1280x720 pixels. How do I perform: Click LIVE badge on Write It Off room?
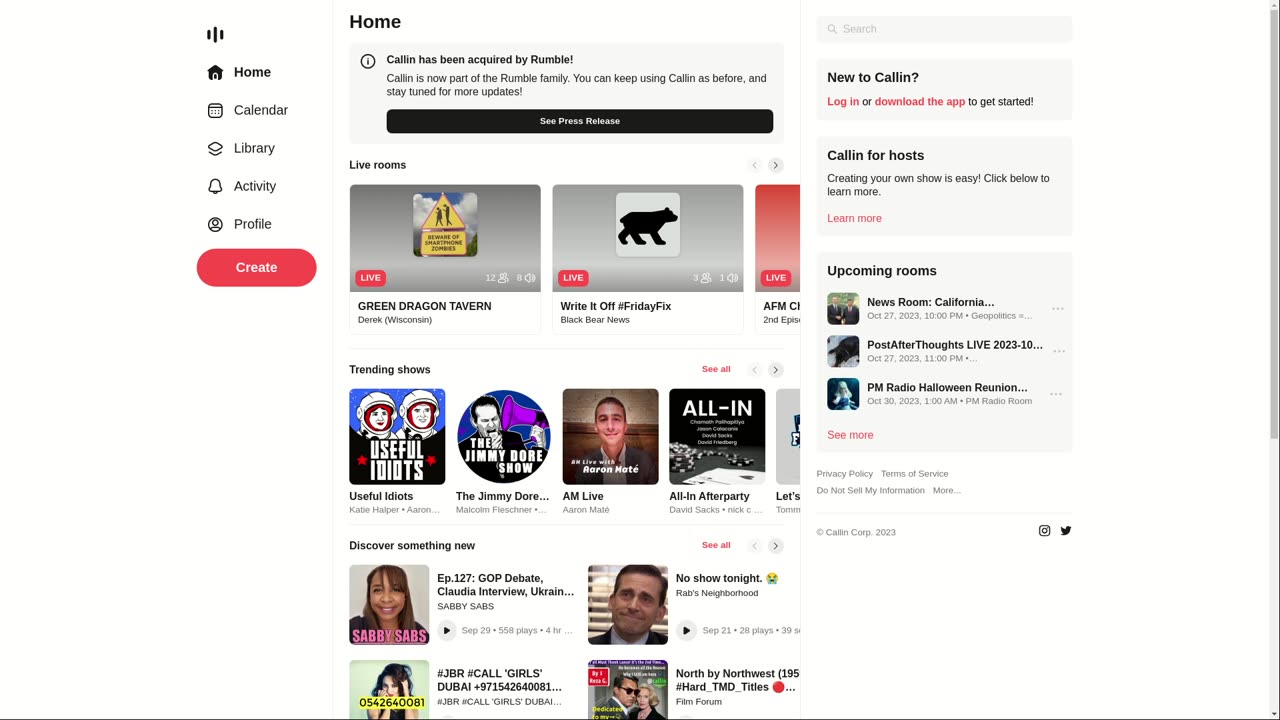coord(573,278)
